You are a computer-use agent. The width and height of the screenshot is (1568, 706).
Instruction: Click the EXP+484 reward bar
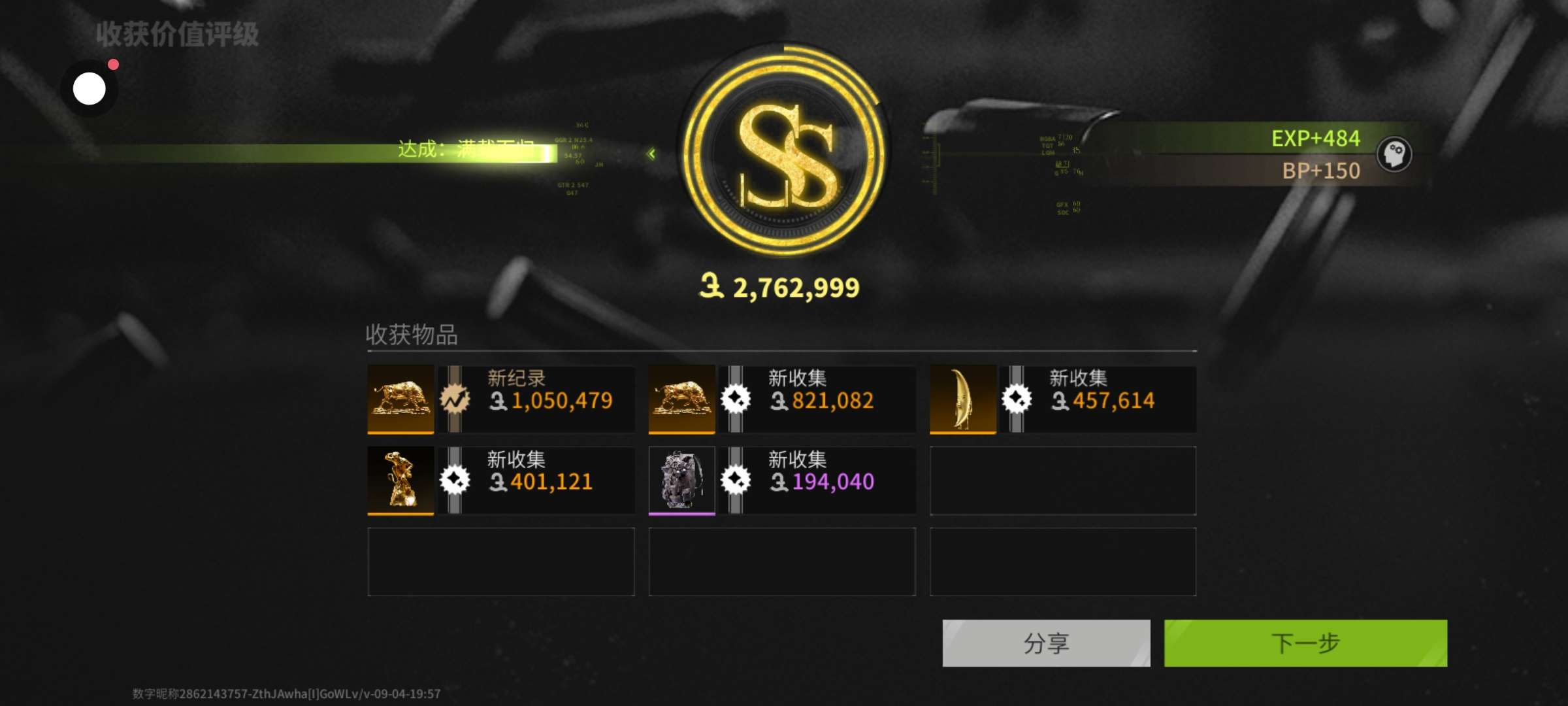1254,138
